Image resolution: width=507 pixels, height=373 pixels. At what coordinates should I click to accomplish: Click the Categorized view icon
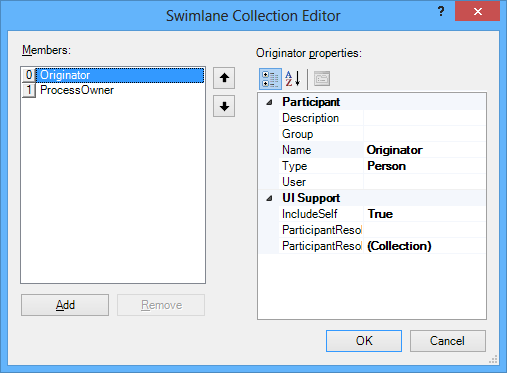click(270, 79)
